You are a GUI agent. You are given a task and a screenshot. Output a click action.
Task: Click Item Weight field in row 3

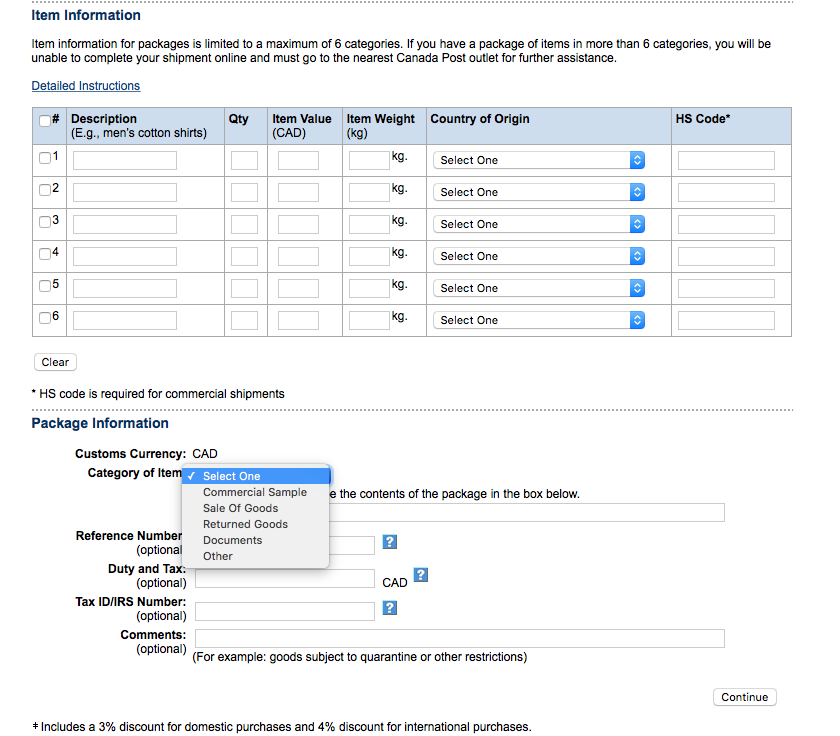point(369,224)
